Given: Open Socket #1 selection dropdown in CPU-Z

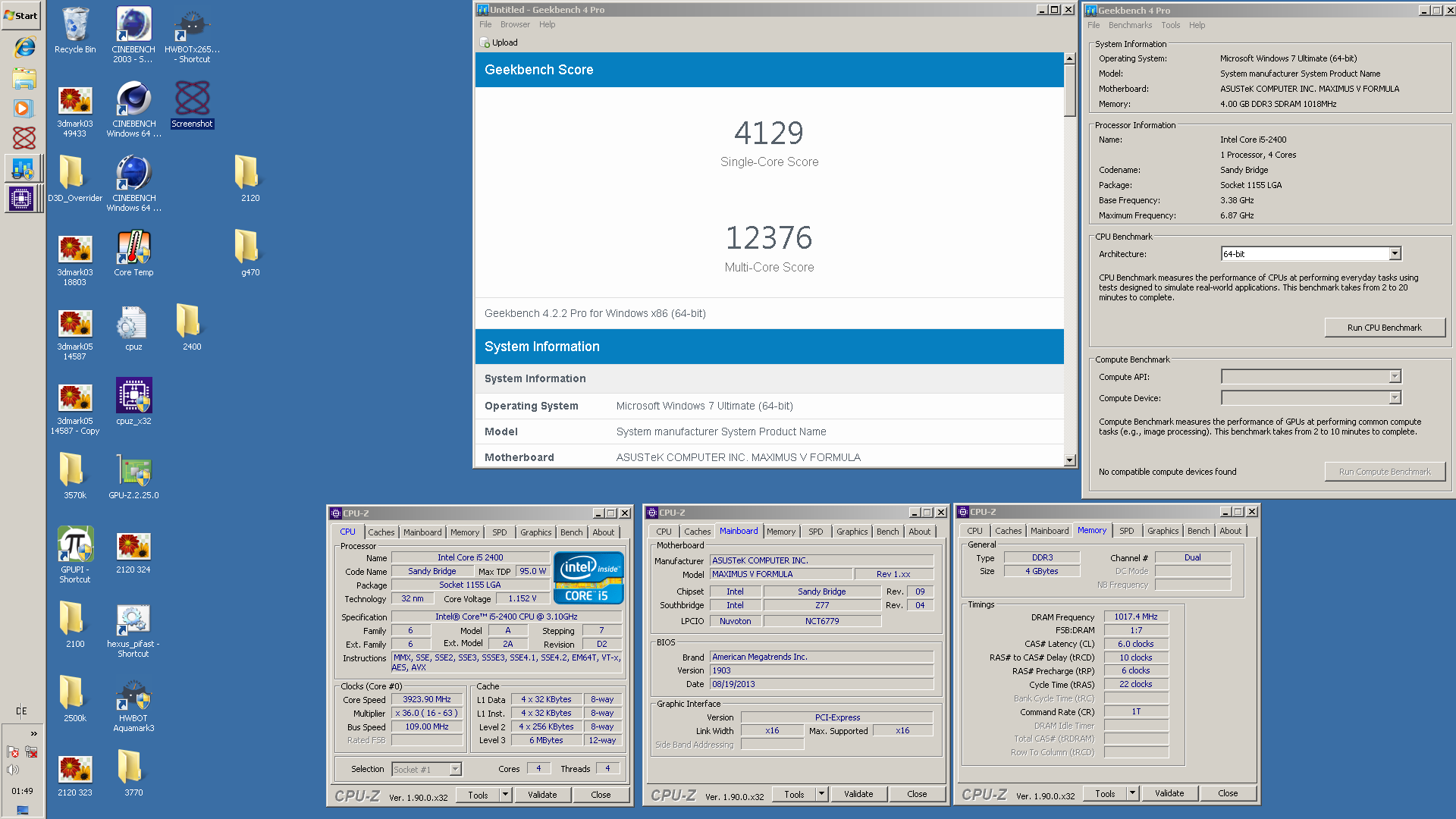Looking at the screenshot, I should click(426, 769).
